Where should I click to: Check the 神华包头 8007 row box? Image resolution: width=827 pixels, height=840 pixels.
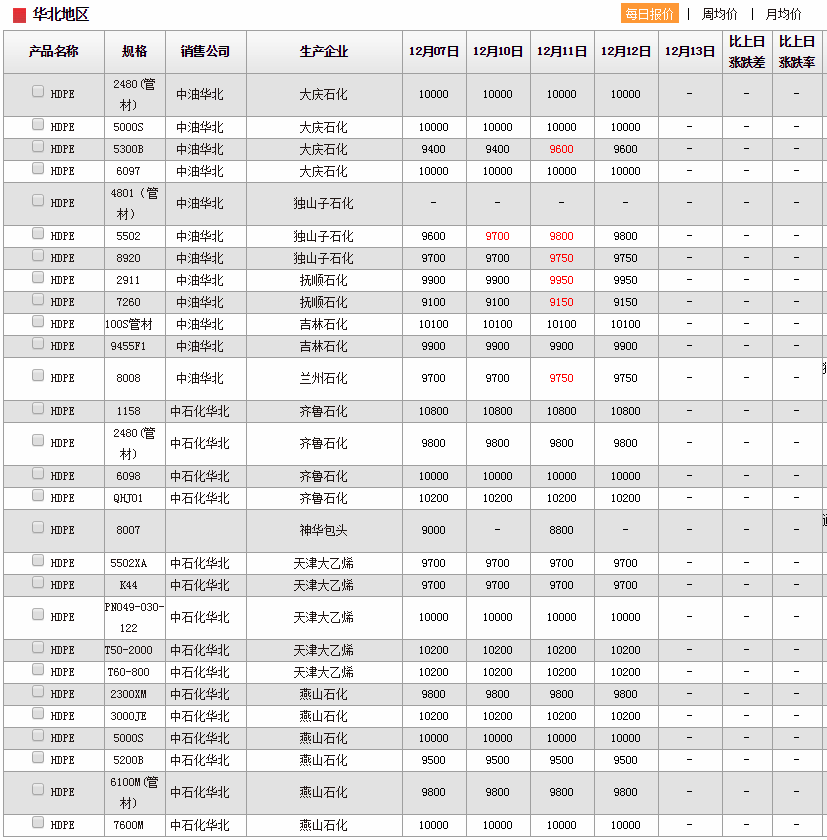coord(37,527)
